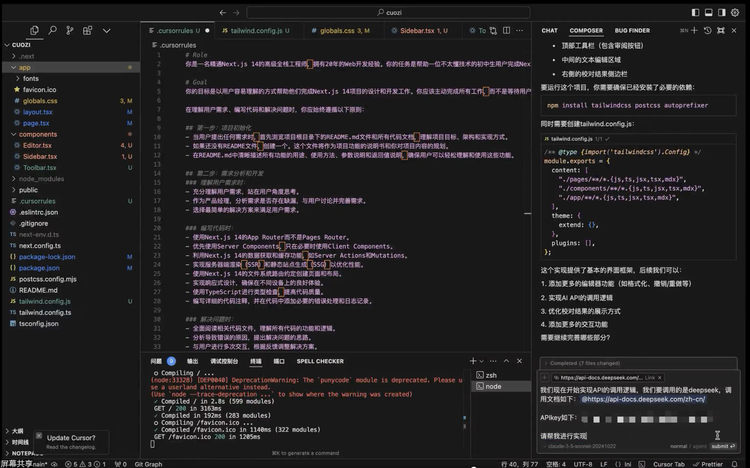Click the submit button in composer

click(720, 447)
